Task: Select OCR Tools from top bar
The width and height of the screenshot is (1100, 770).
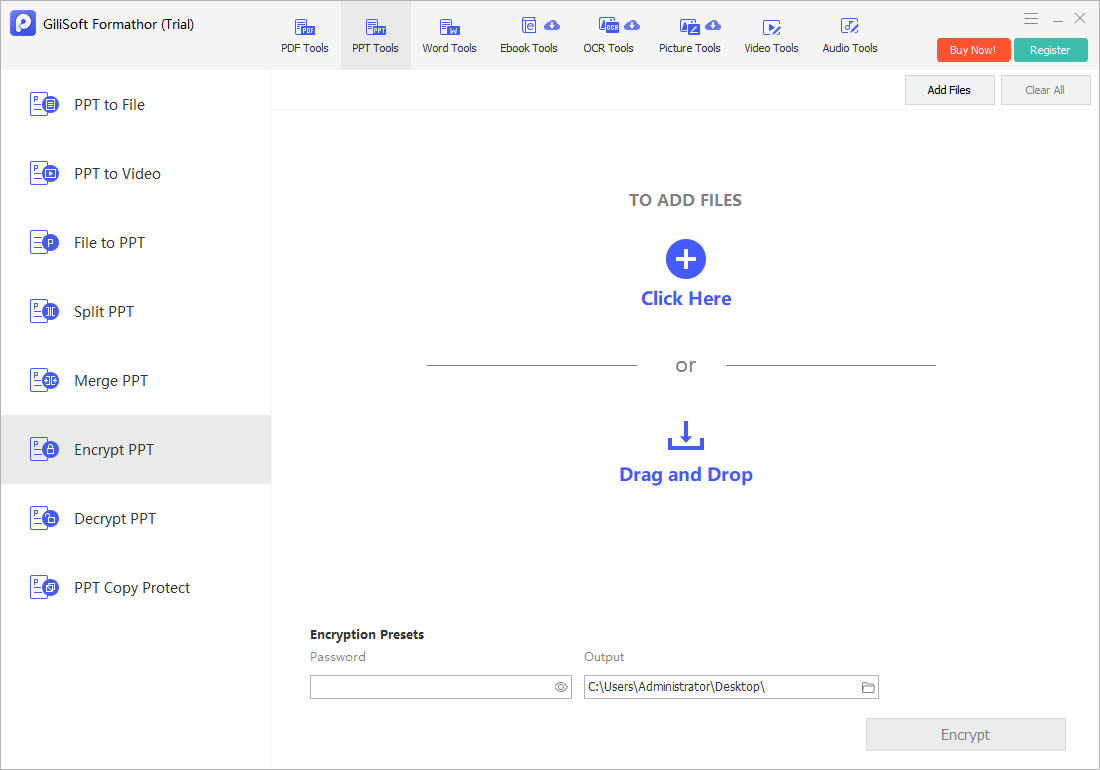Action: tap(608, 36)
